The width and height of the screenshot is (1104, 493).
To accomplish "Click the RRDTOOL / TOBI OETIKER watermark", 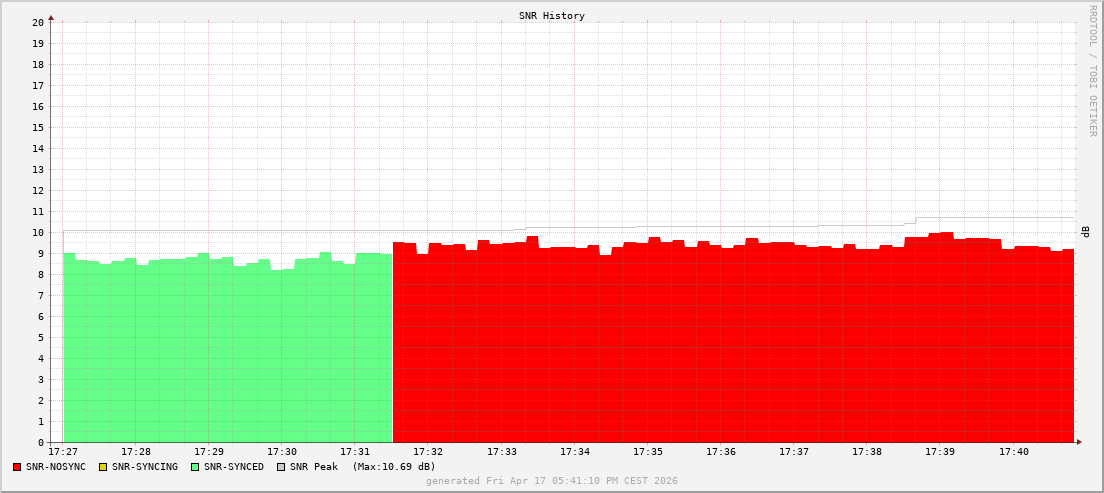I will [x=1093, y=70].
